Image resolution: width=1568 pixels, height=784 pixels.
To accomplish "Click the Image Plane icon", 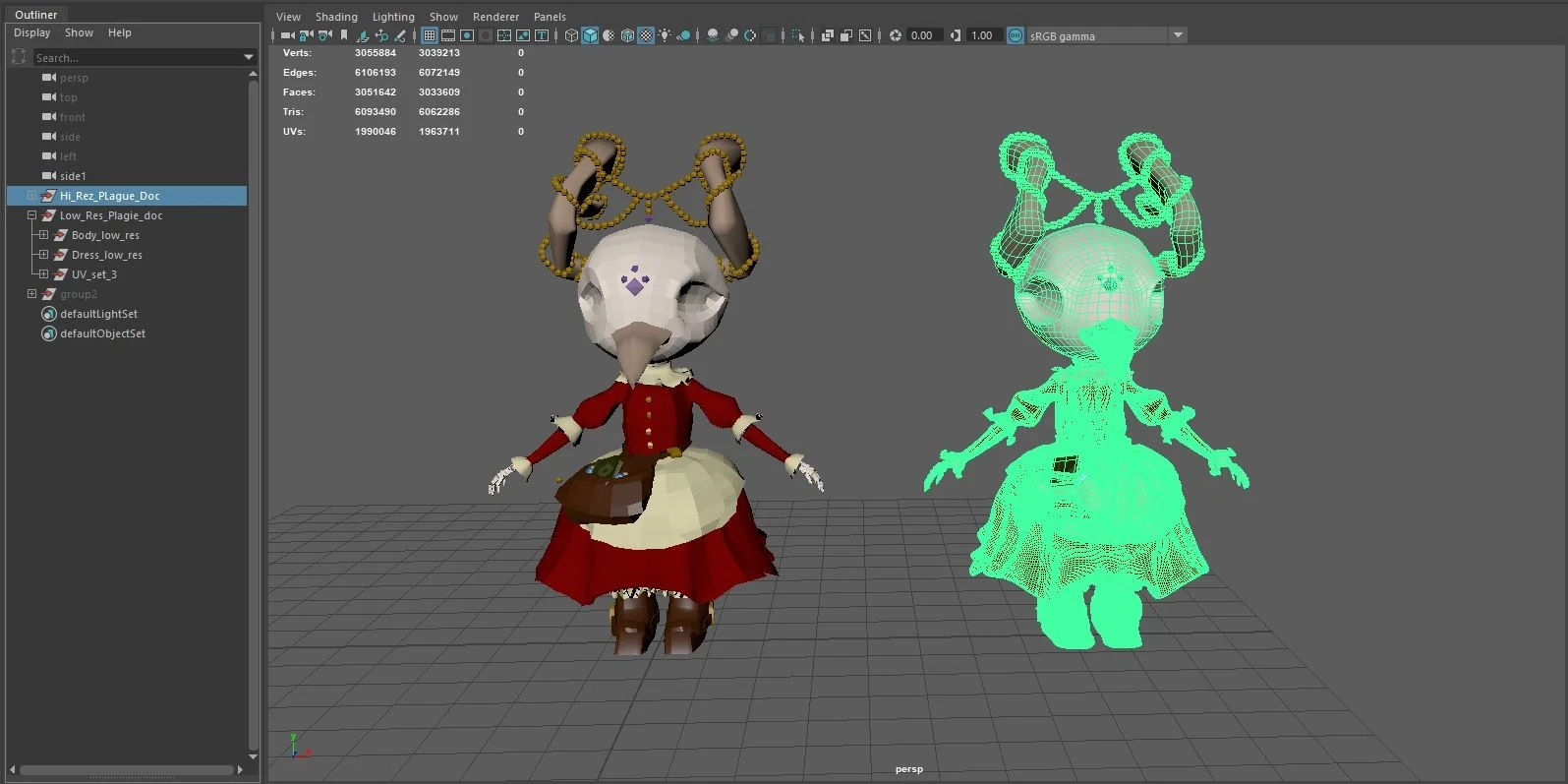I will pos(363,35).
